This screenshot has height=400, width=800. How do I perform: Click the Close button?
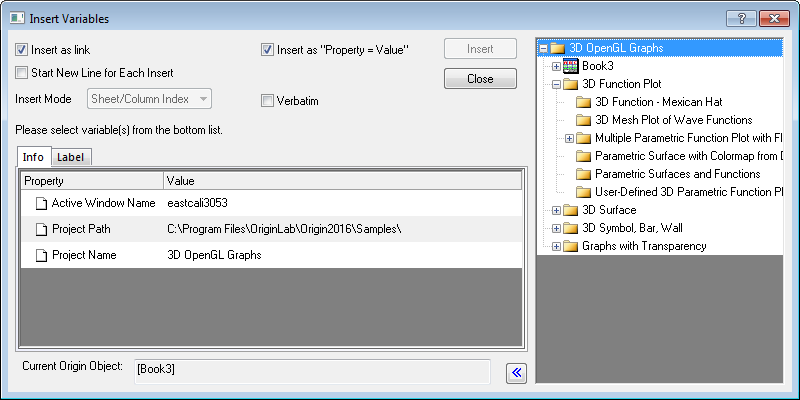click(x=480, y=79)
